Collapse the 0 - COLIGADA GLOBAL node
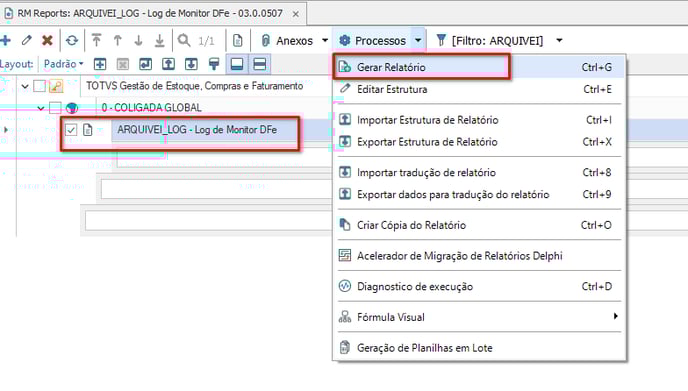Screen dimensions: 688x391 41,108
